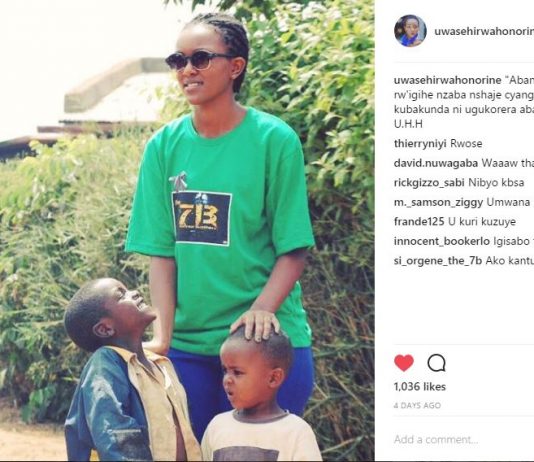Viewport: 534px width, 462px height.
Task: Click the uwasehirwahonorine name in the caption
Action: click(x=447, y=80)
